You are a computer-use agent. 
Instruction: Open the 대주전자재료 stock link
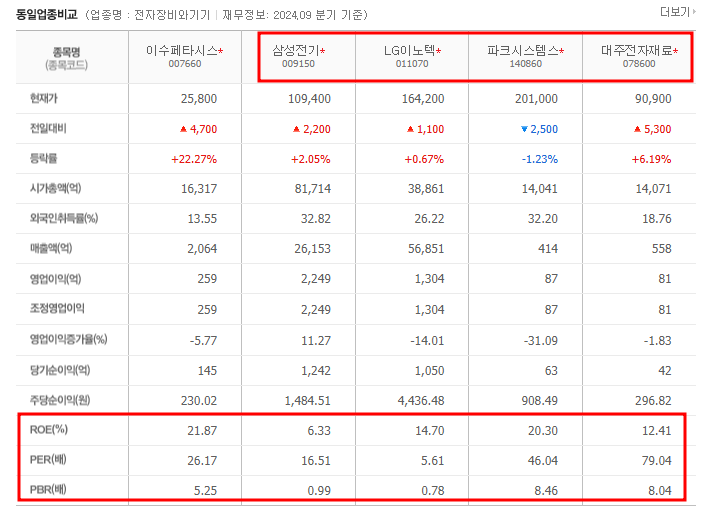pyautogui.click(x=639, y=51)
